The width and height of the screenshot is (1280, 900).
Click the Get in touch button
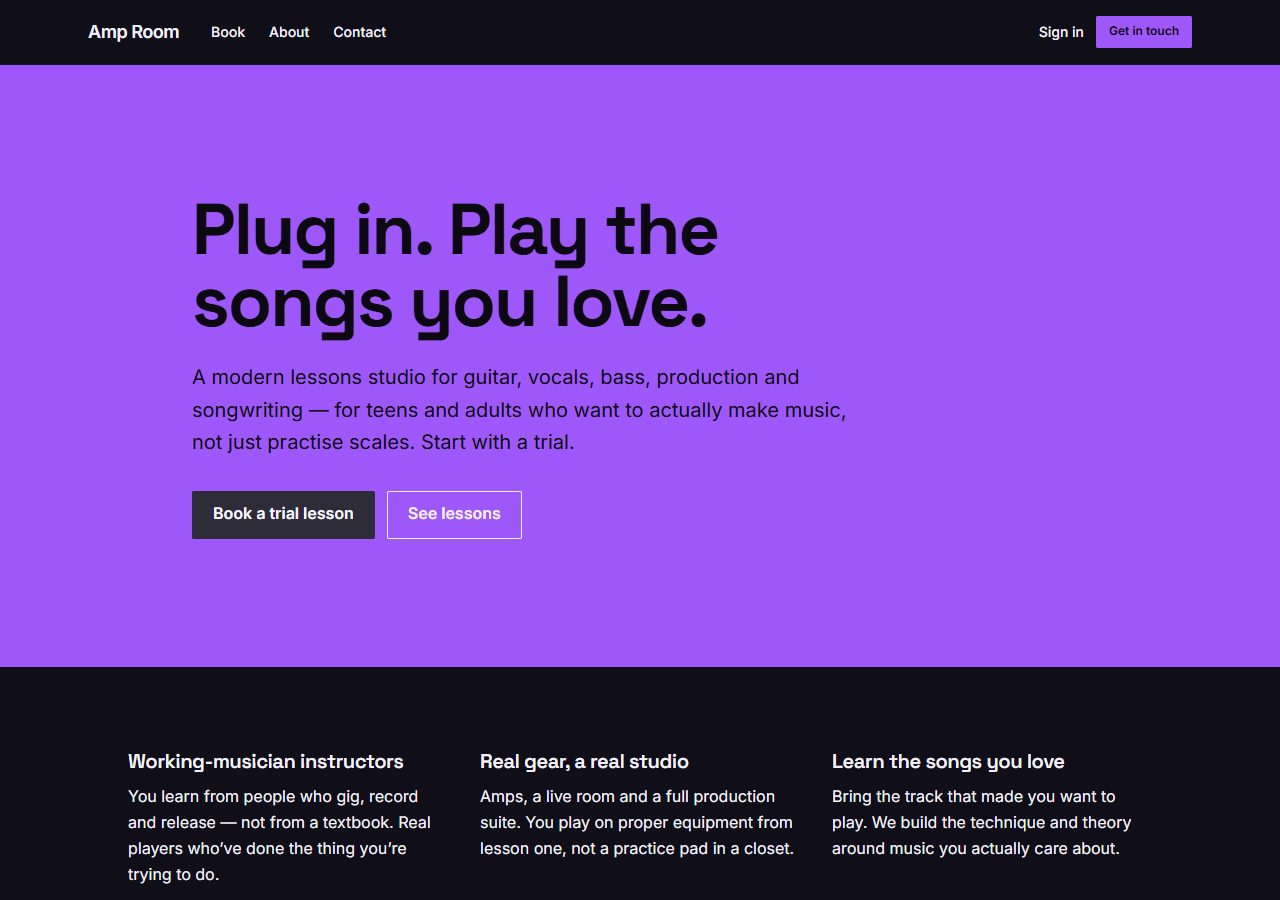1144,32
